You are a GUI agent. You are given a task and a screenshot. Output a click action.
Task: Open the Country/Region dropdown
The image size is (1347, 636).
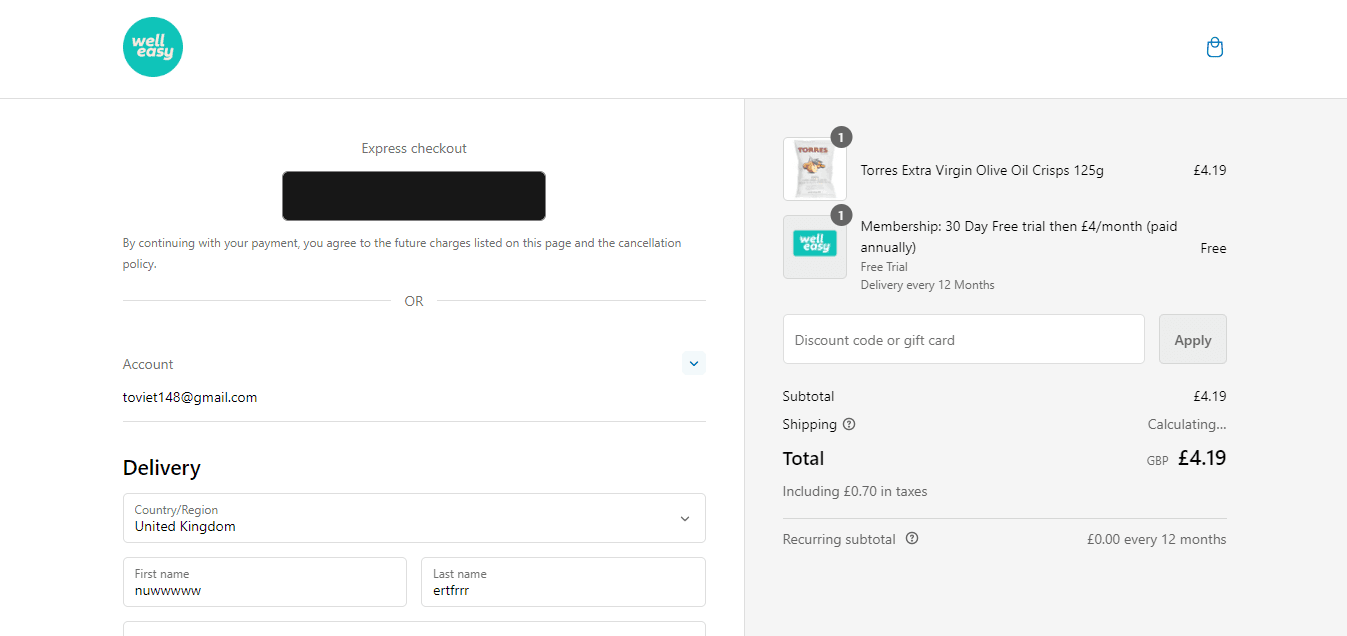click(x=414, y=518)
